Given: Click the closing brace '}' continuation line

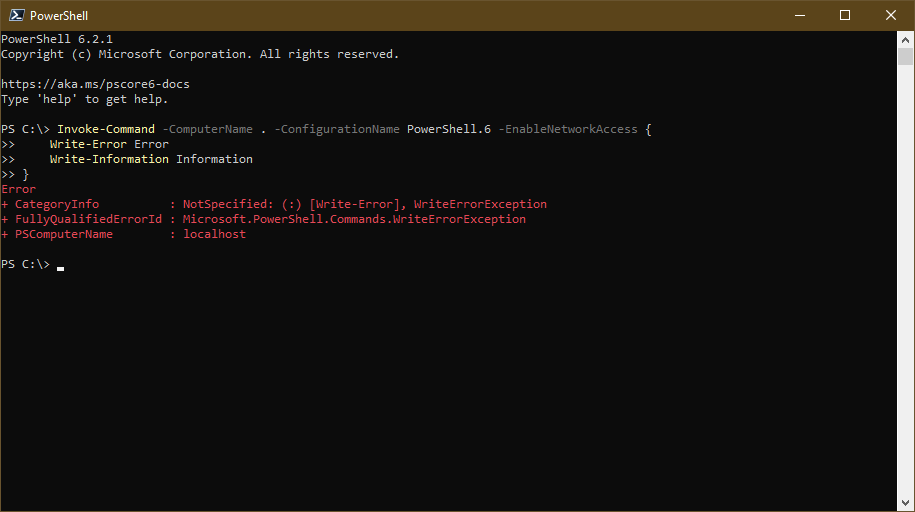Looking at the screenshot, I should coord(15,175).
